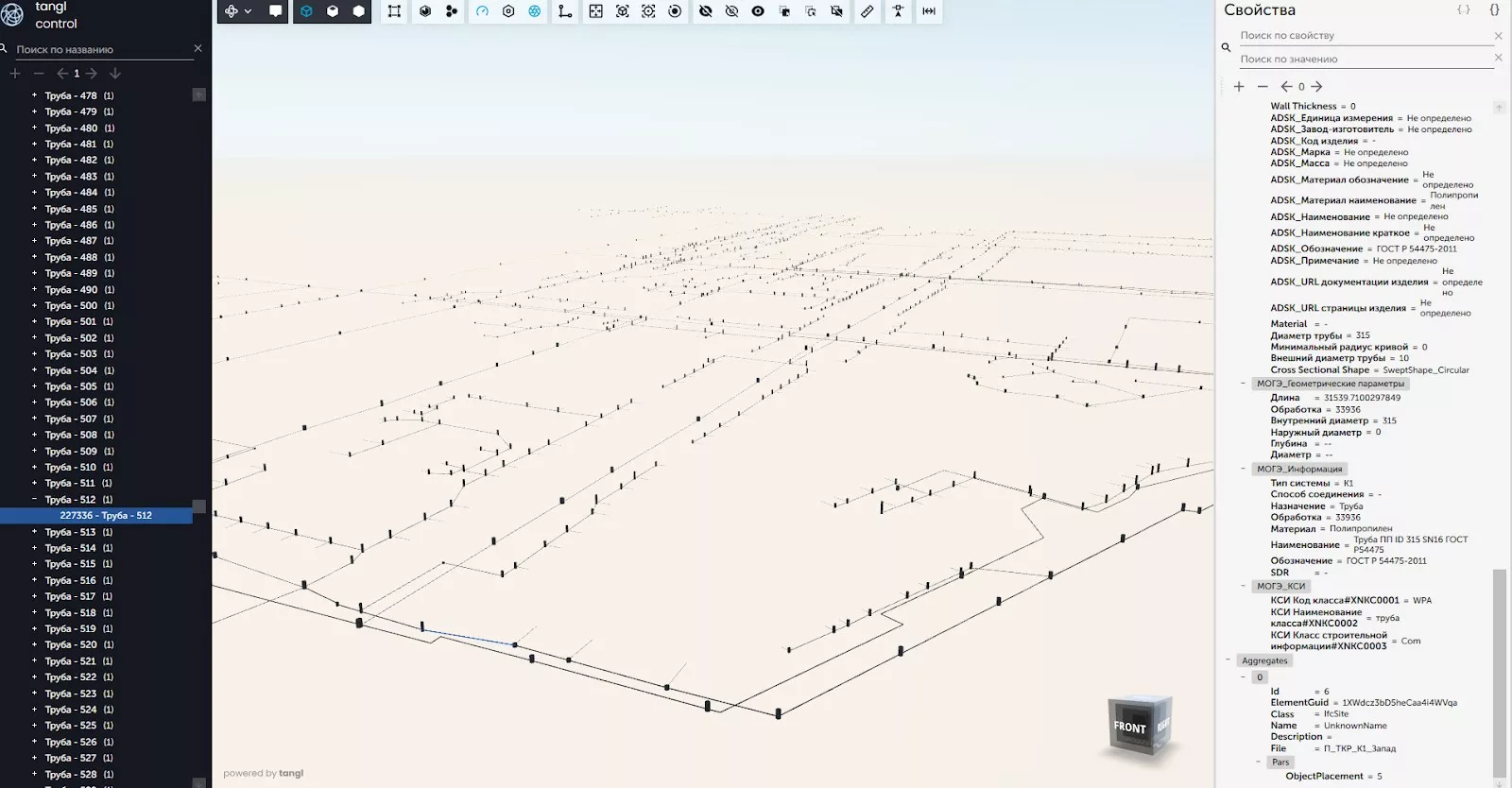The height and width of the screenshot is (788, 1512).
Task: Toggle the solid eye visibility icon
Action: pos(758,11)
